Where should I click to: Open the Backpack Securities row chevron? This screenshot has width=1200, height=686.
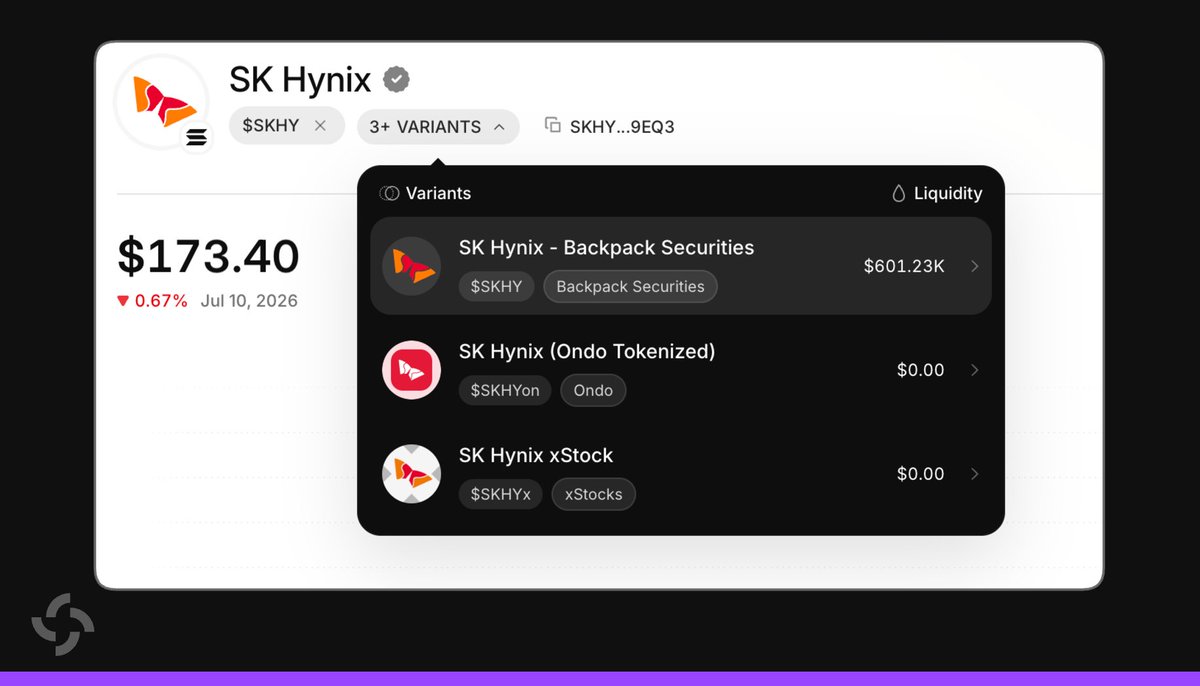coord(975,266)
